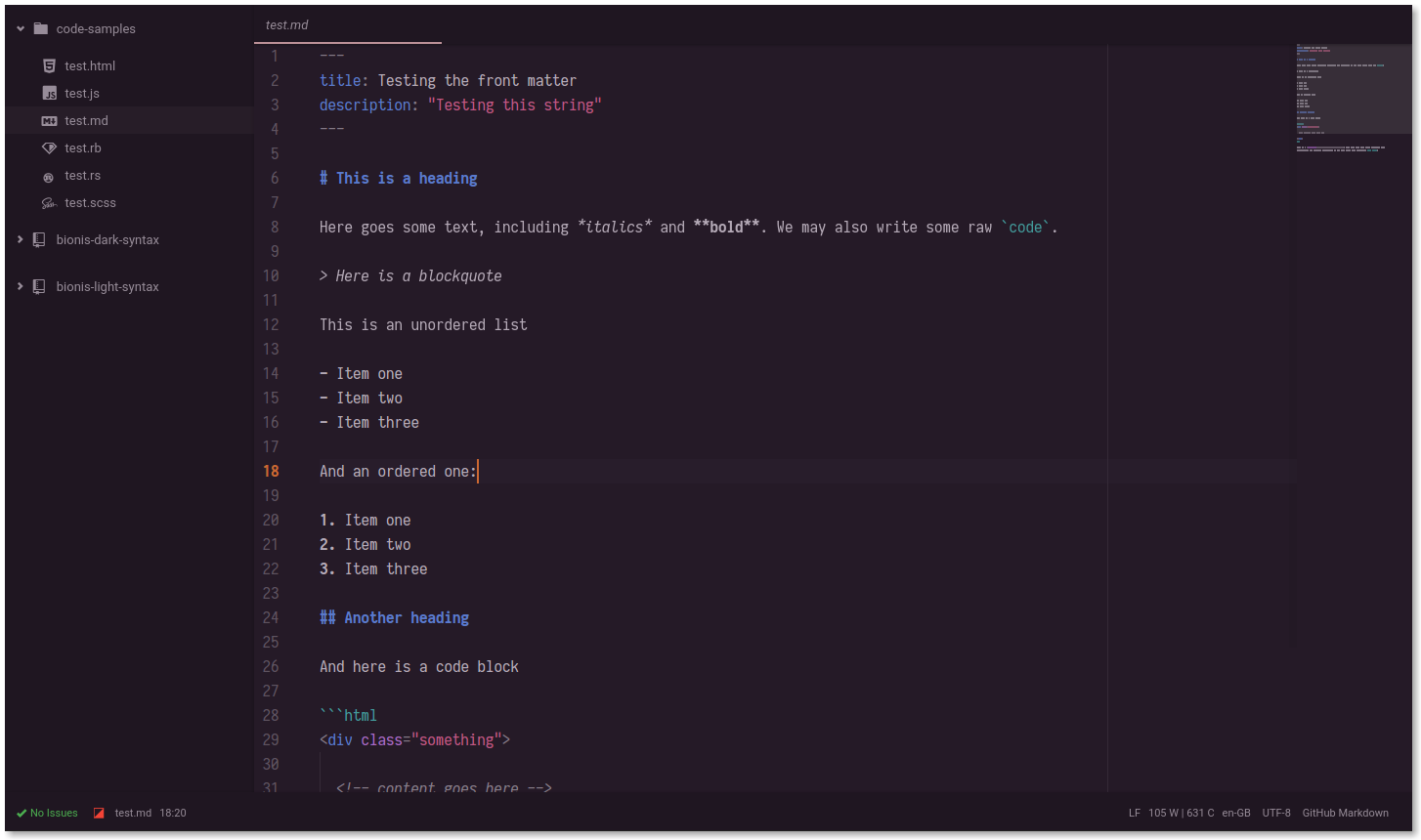Open test.scss from the tree view

coord(90,202)
